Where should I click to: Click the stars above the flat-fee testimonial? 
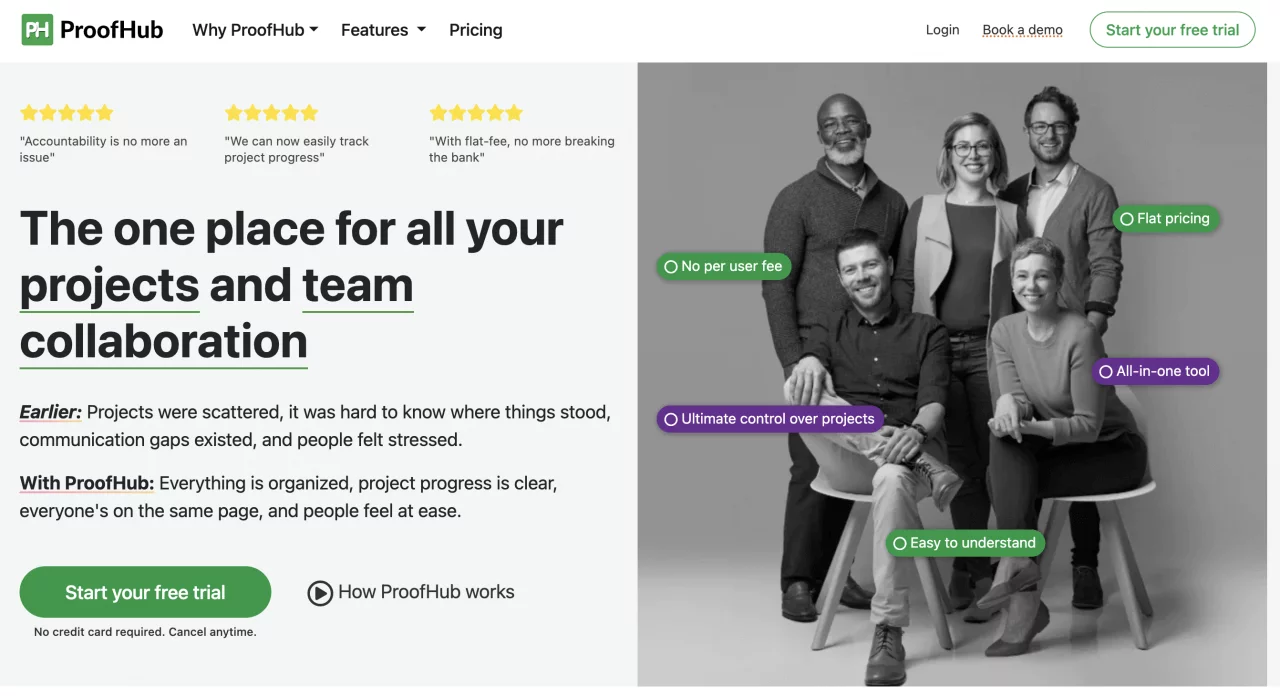(476, 113)
